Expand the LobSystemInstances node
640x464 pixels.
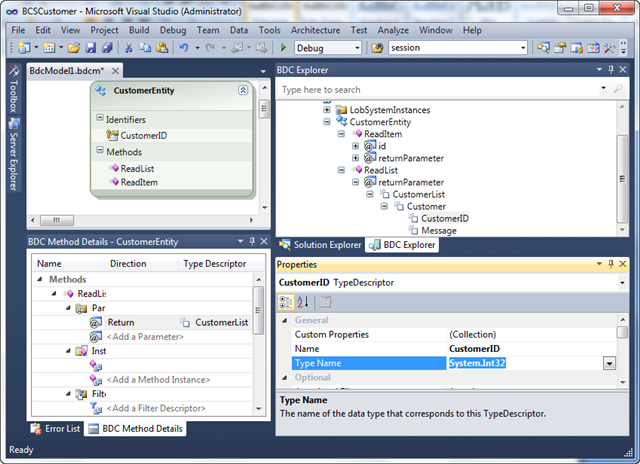tap(327, 110)
